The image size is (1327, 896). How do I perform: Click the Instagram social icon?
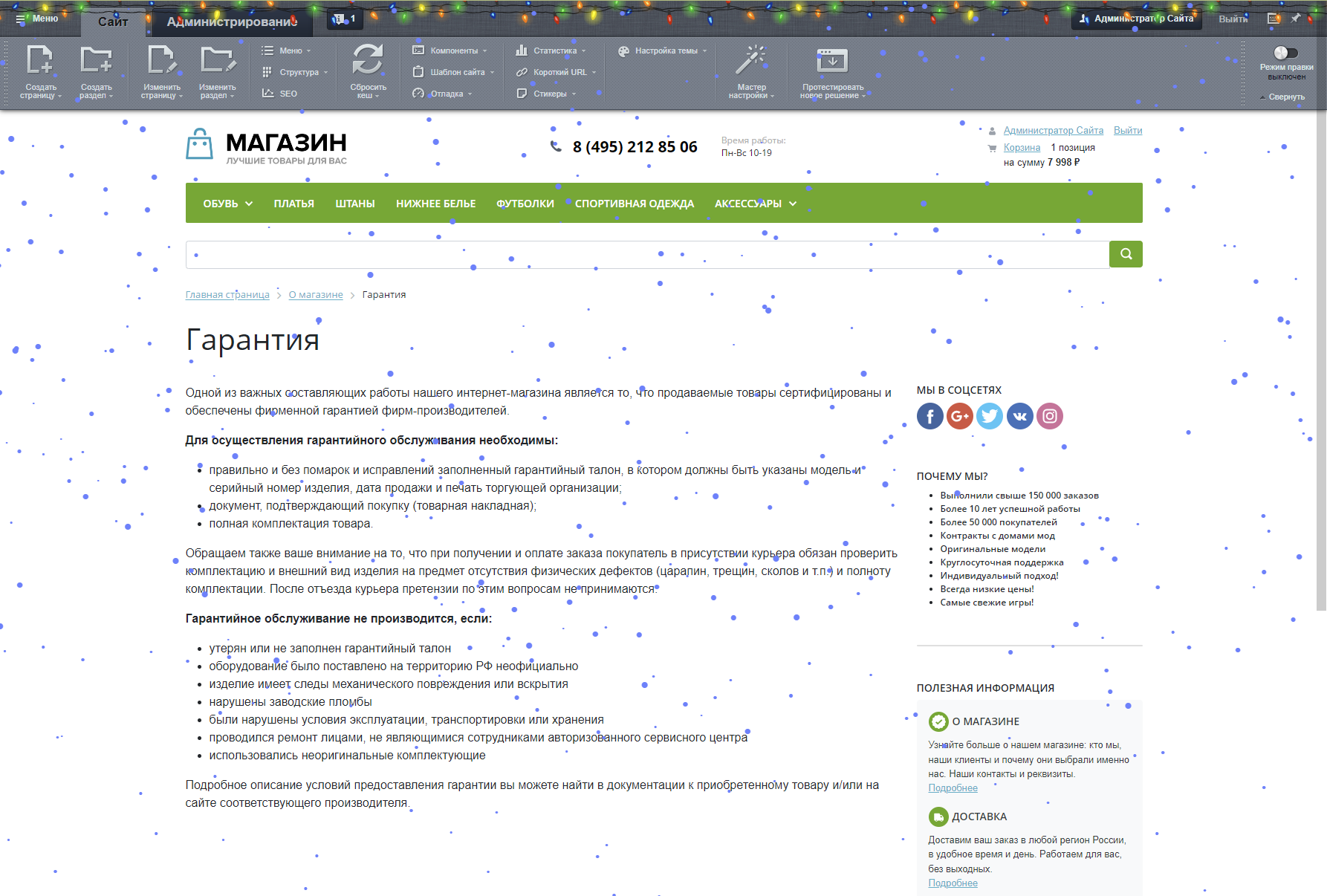point(1049,416)
